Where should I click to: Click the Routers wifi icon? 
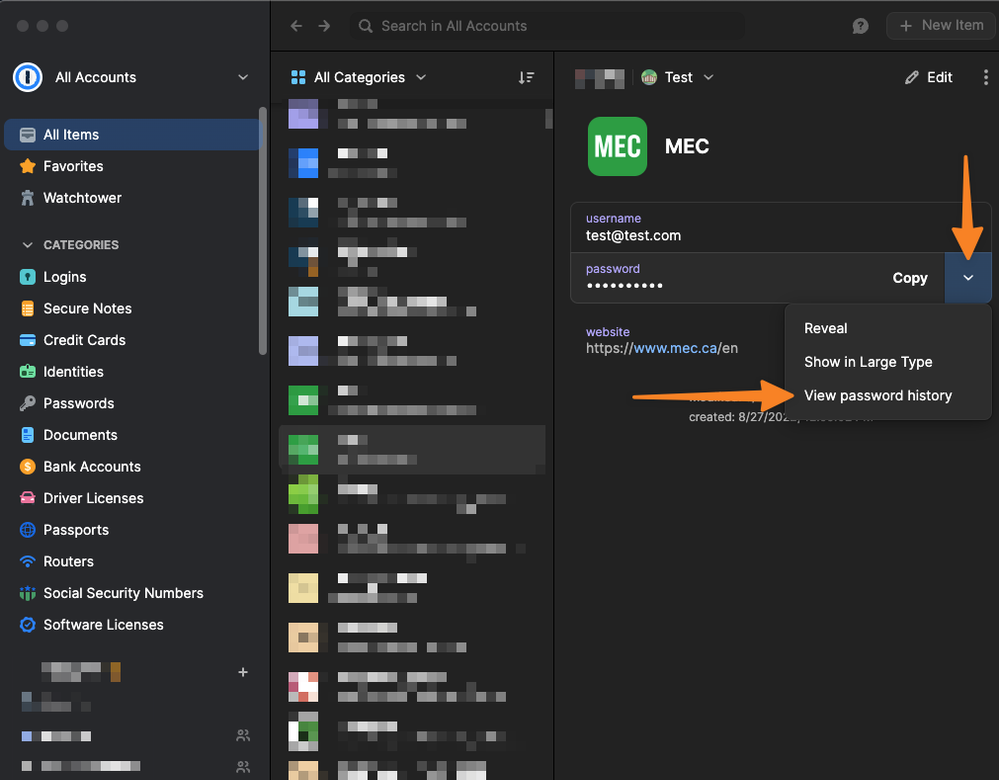[x=27, y=561]
